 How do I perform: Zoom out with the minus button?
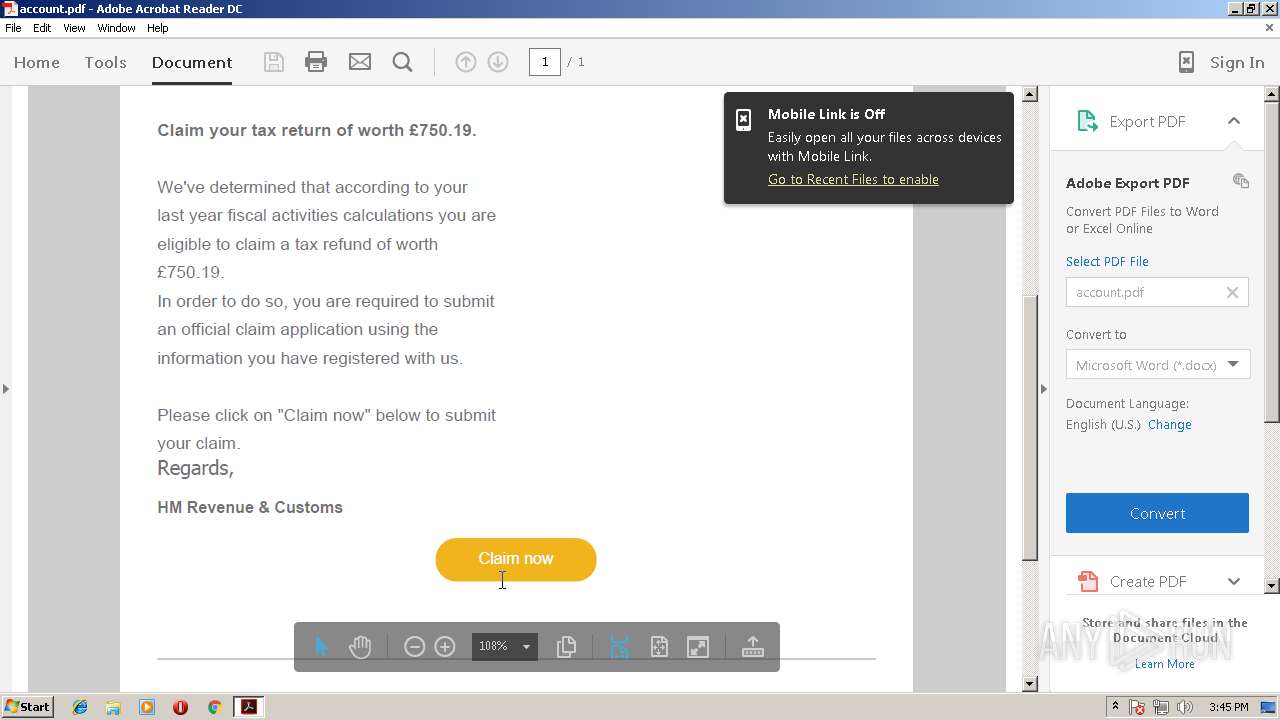pos(414,647)
